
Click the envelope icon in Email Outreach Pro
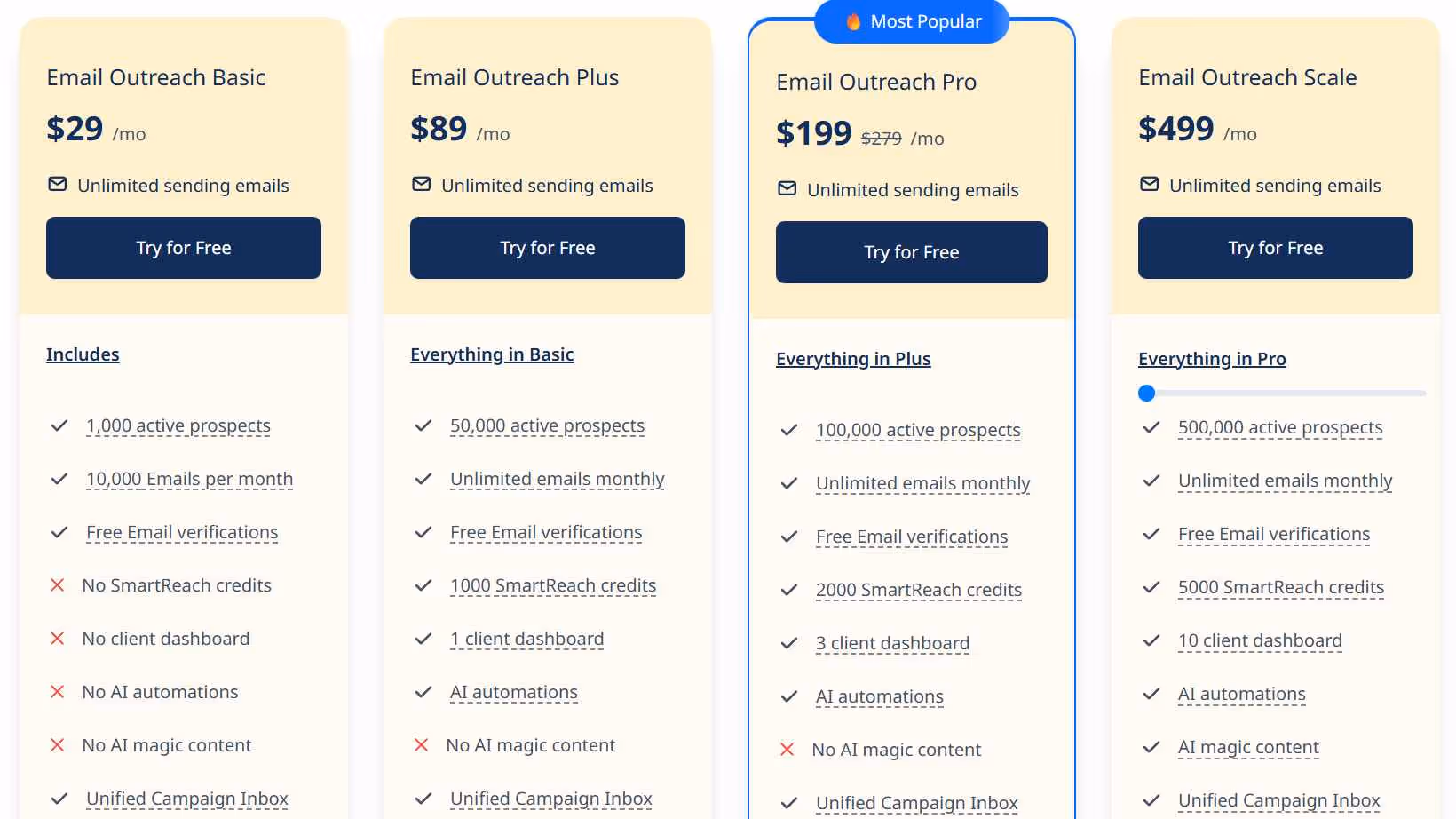tap(787, 188)
